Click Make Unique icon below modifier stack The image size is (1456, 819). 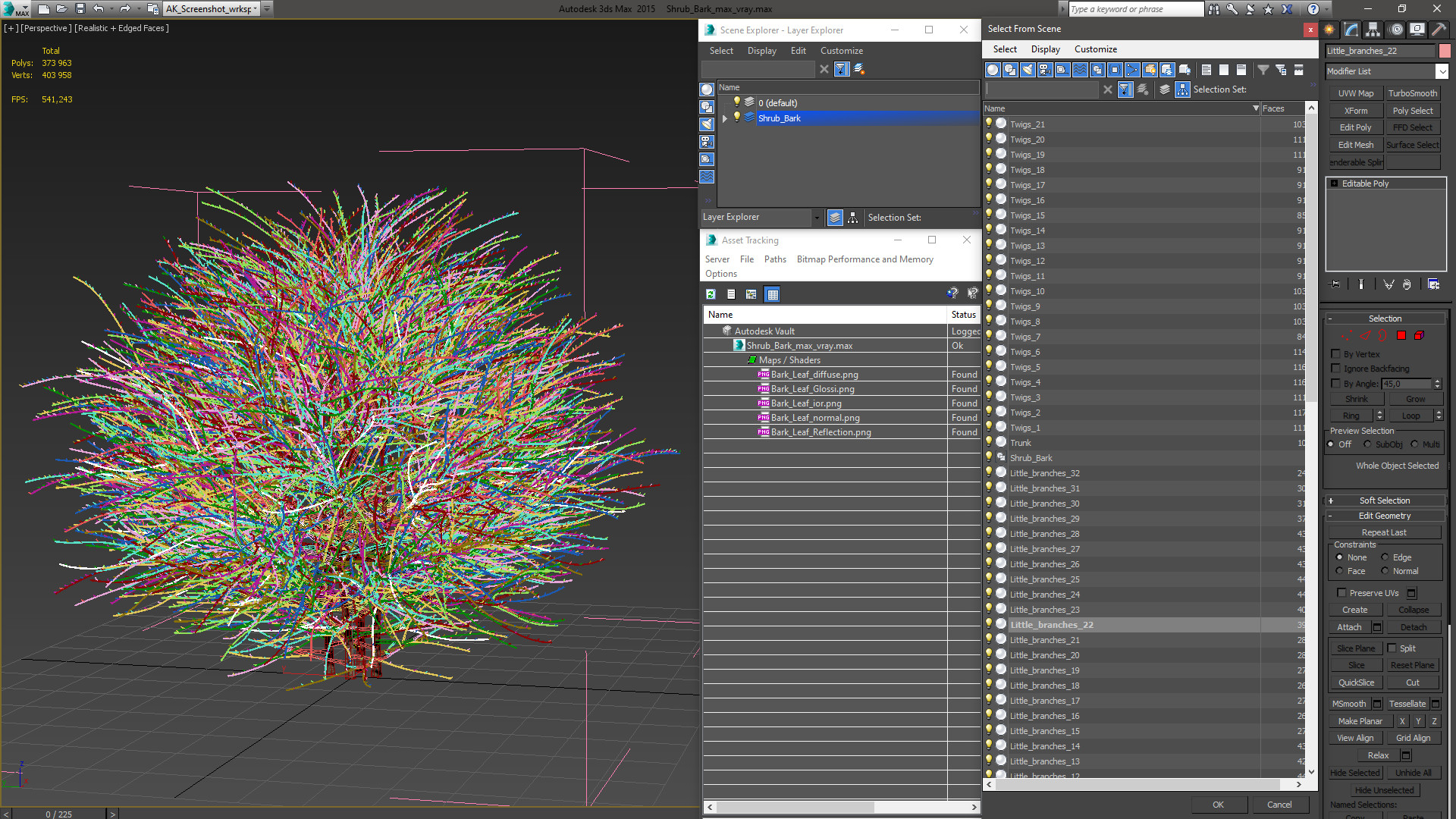click(x=1389, y=284)
